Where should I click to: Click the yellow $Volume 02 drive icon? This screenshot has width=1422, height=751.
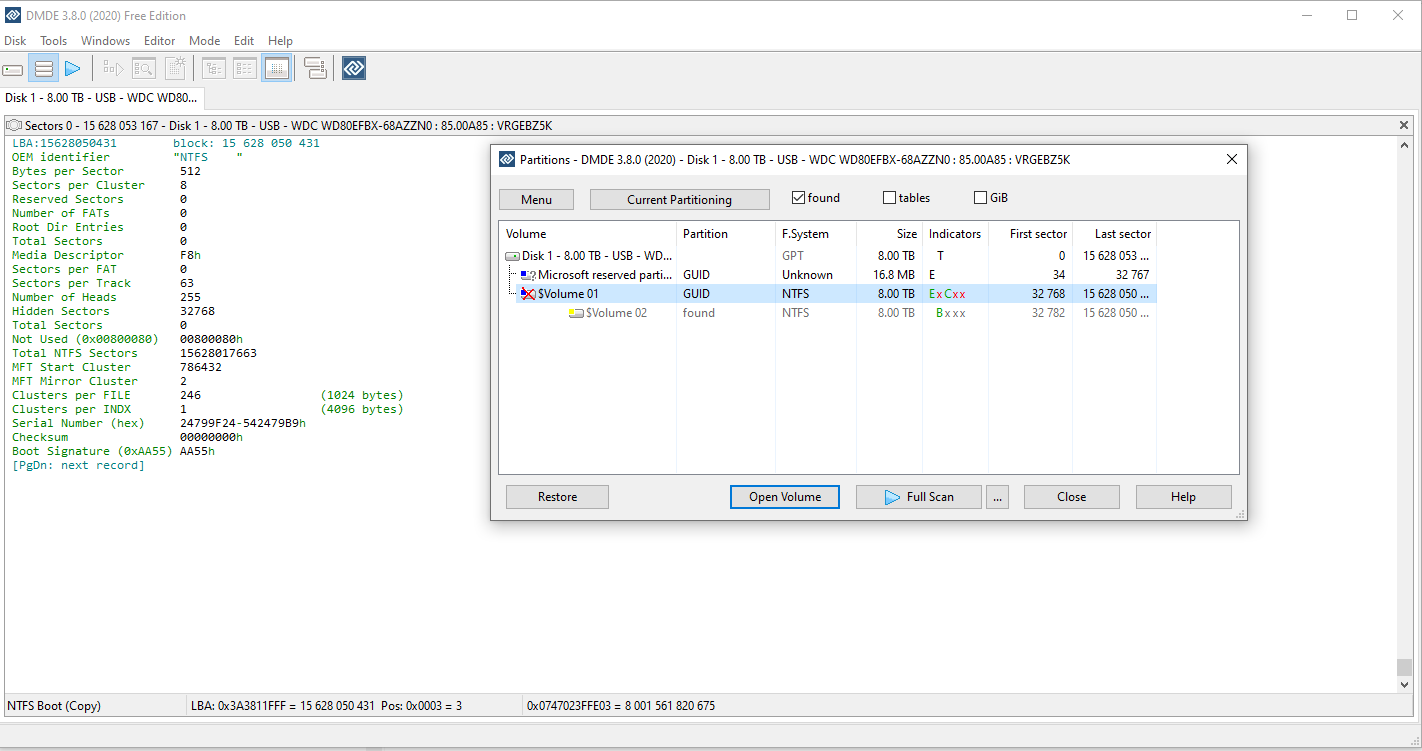576,313
